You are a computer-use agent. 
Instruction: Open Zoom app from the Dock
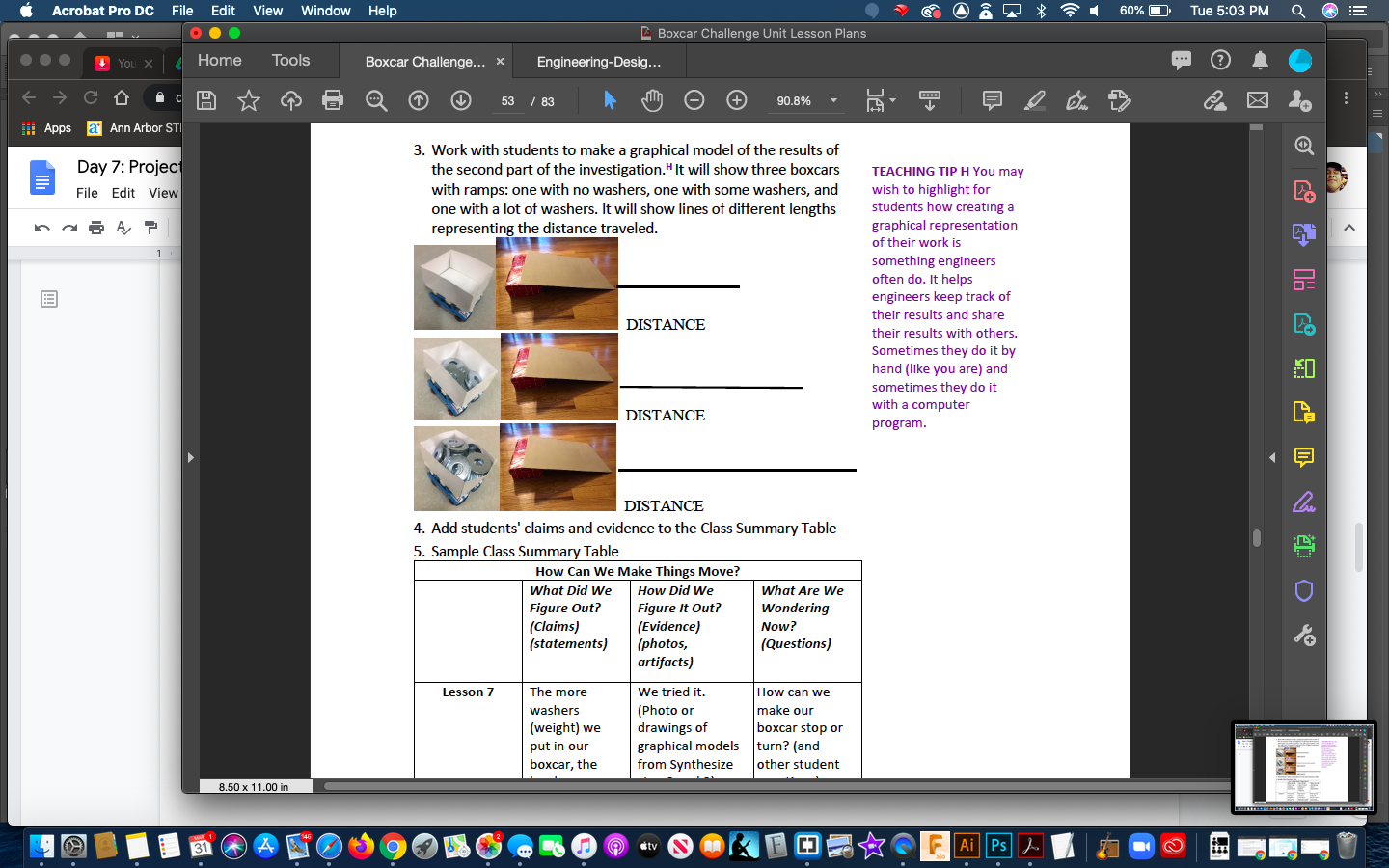click(x=1141, y=846)
